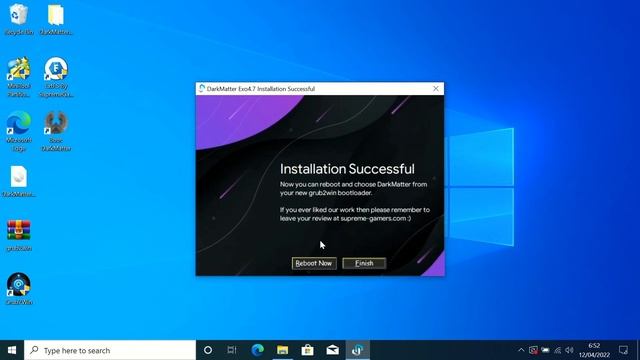Open the clock and date flyout
The image size is (640, 360).
(x=594, y=350)
